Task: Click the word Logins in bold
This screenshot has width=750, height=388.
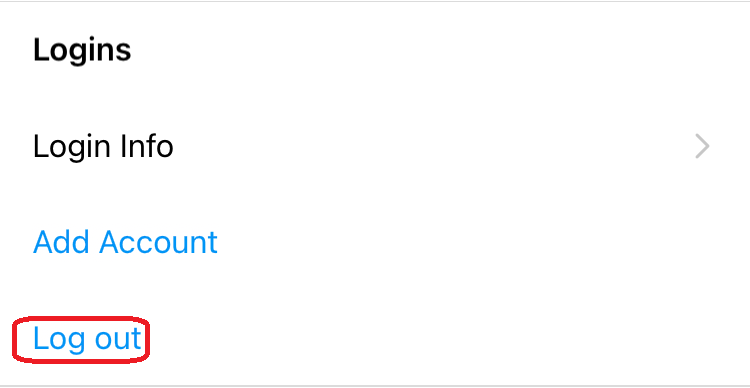Action: 82,50
